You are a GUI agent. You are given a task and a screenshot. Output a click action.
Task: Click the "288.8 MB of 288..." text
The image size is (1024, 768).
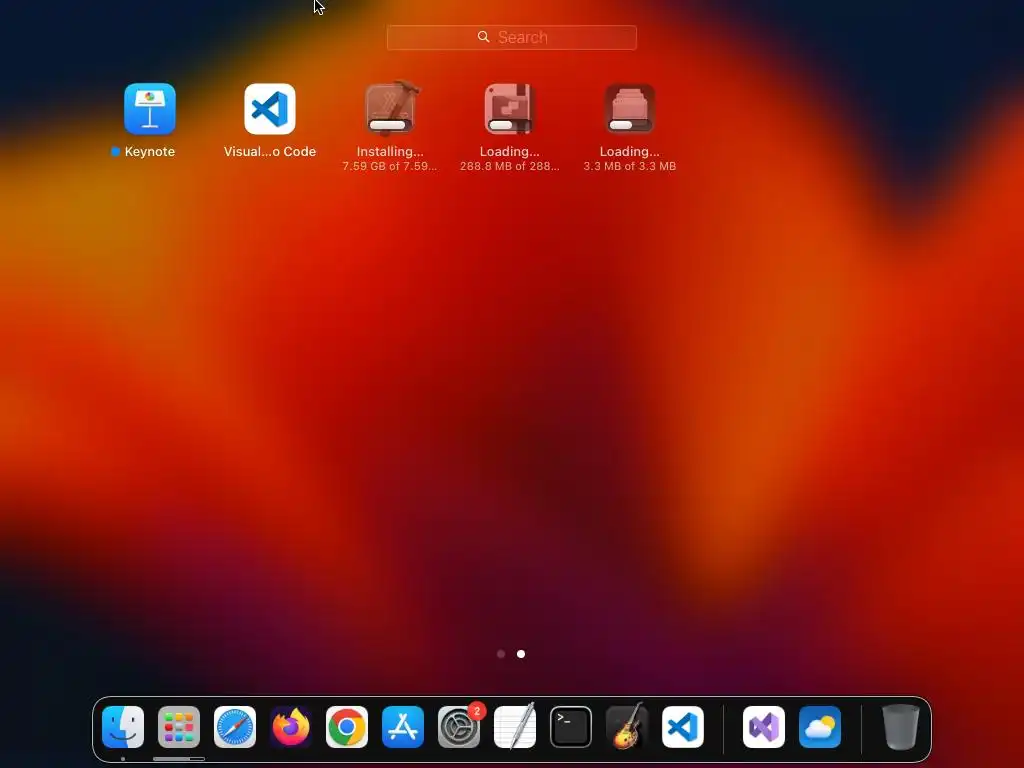click(509, 167)
